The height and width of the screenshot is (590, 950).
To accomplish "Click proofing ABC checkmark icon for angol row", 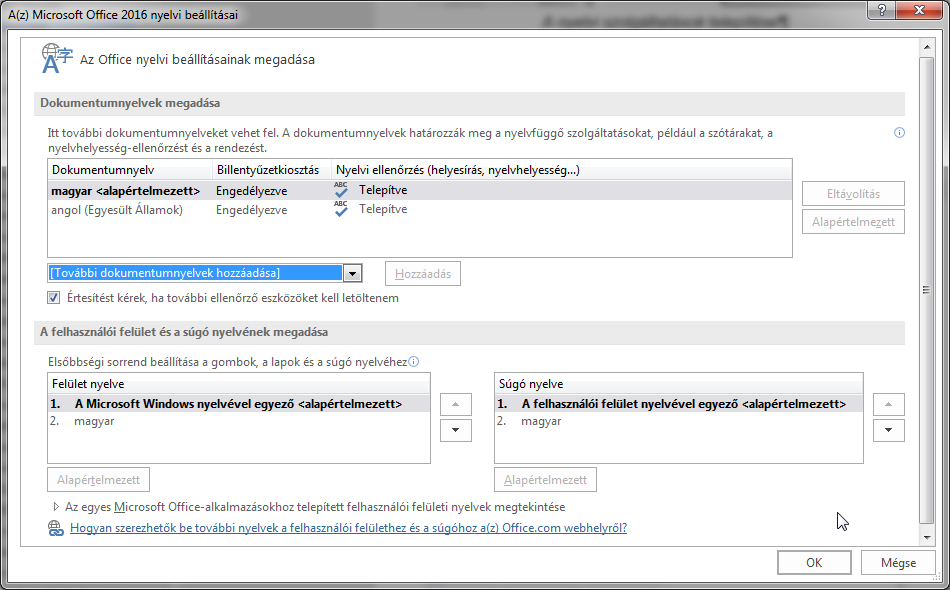I will point(341,209).
